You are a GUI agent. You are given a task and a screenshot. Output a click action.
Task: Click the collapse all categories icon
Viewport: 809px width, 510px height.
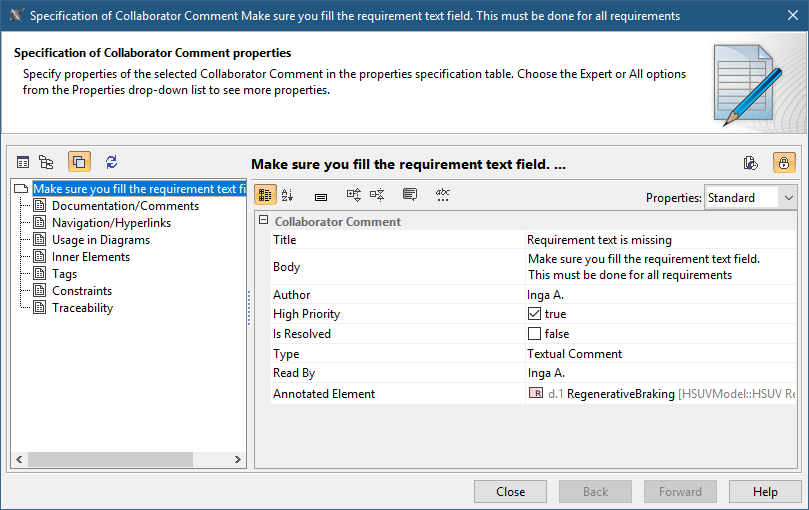coord(377,196)
